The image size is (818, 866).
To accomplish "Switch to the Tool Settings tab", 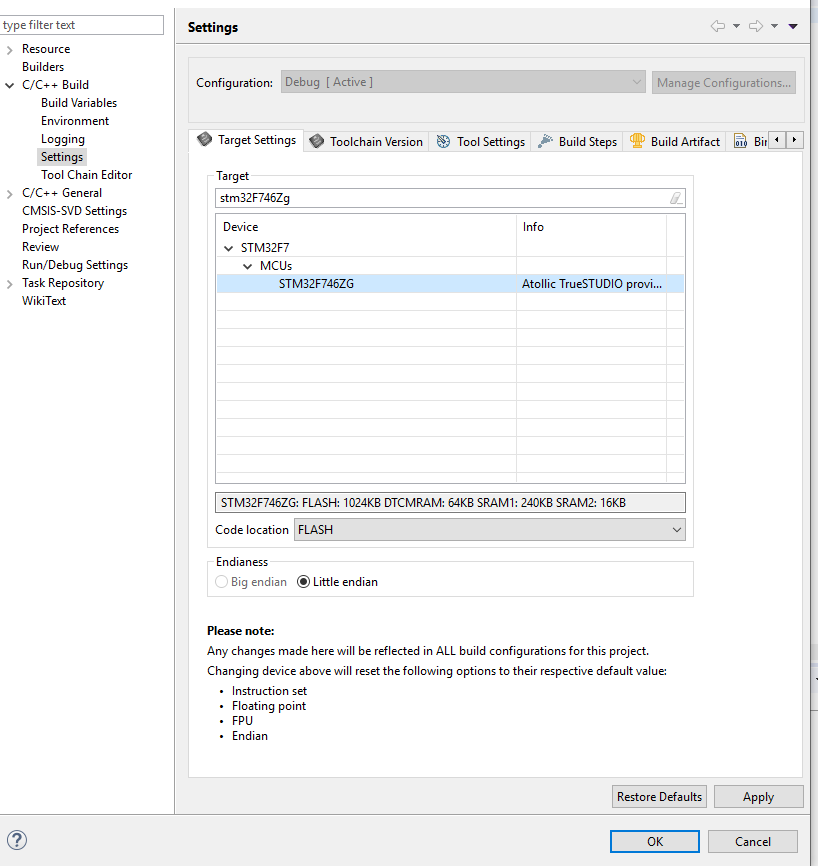I will (481, 142).
